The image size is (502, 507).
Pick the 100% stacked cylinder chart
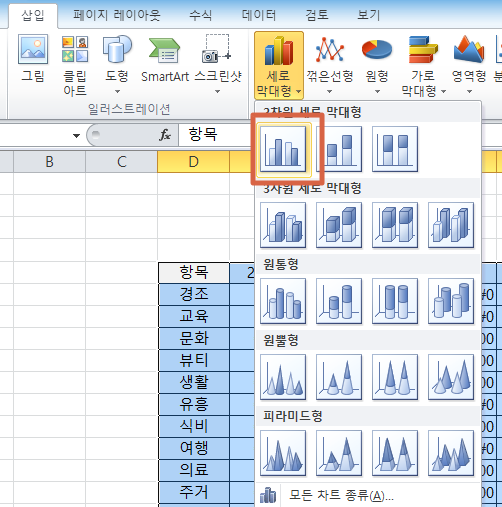(395, 301)
